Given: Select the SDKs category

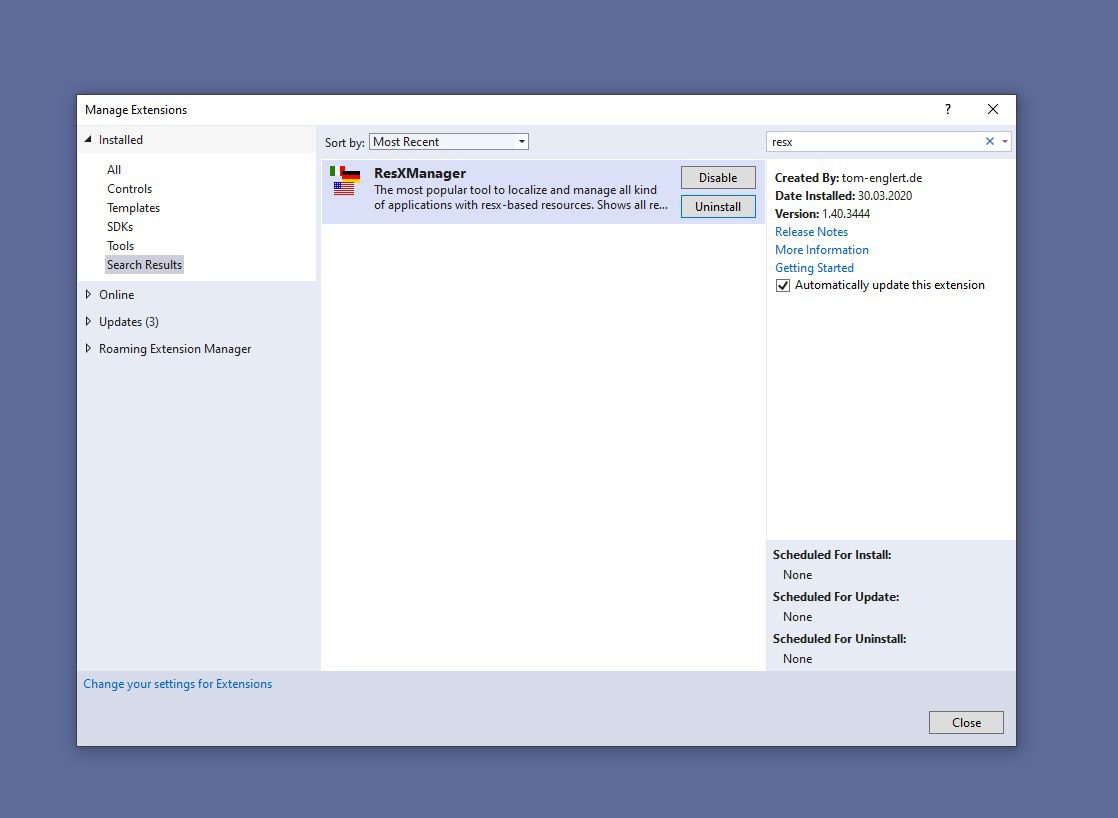Looking at the screenshot, I should pos(120,227).
